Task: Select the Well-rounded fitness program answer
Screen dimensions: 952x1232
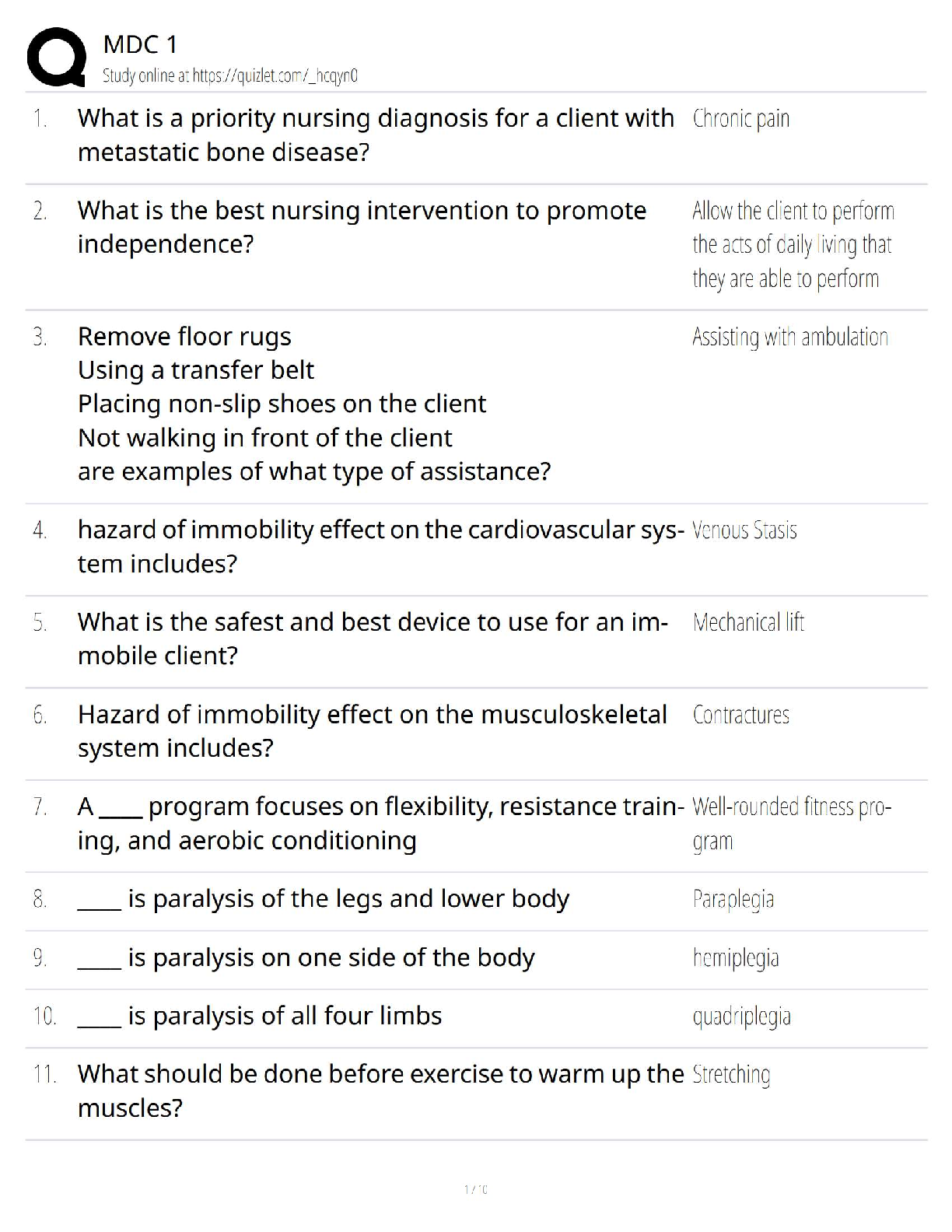Action: click(x=791, y=823)
